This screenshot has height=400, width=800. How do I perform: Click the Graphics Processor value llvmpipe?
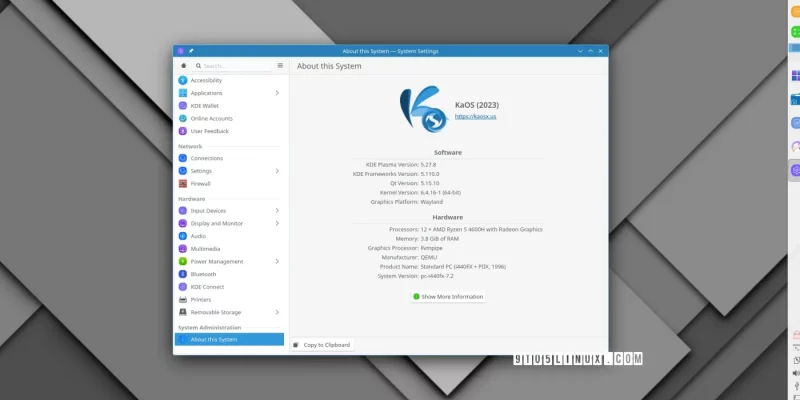432,248
